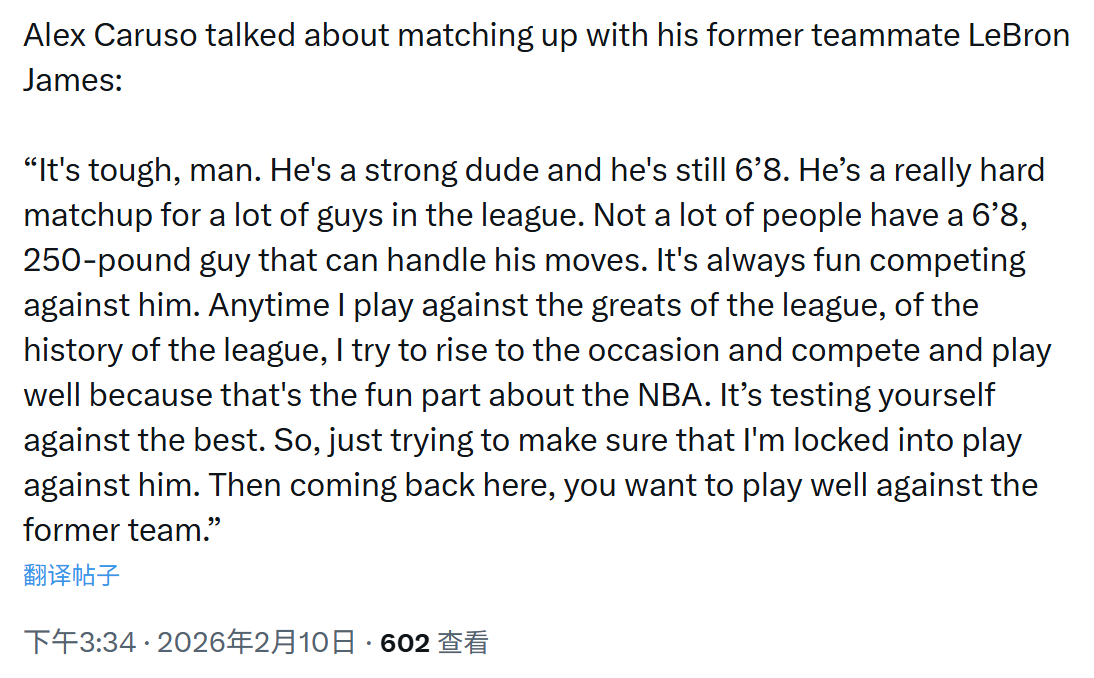Click the phrase former teammate in first line
Screen dimensions: 1094x678
tap(834, 36)
